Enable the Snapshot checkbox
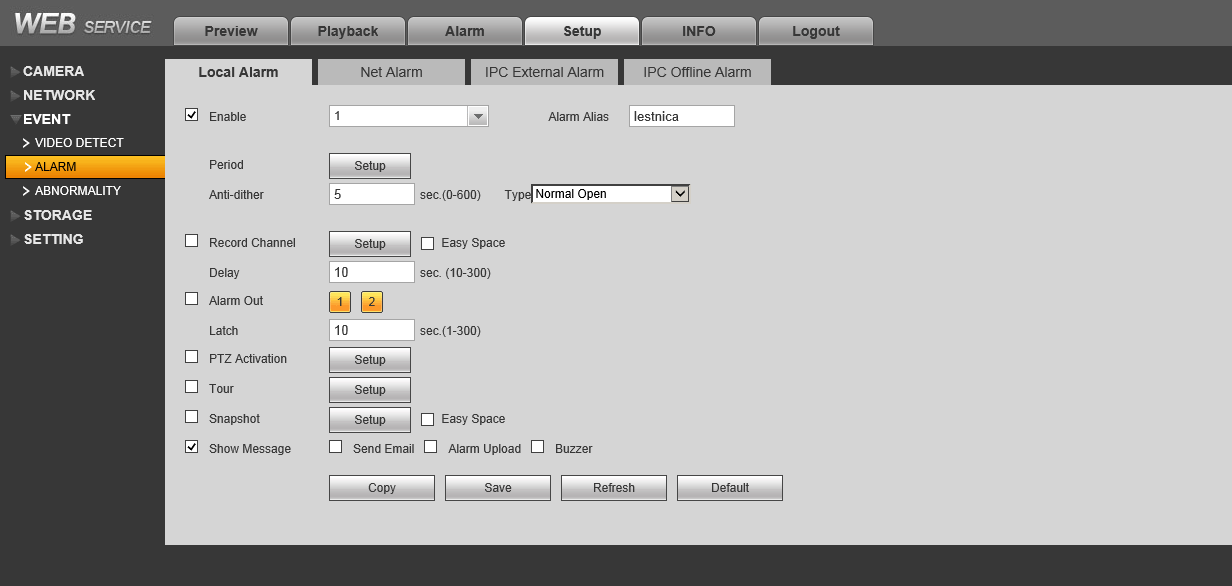Screen dimensions: 1232x586 [192, 417]
